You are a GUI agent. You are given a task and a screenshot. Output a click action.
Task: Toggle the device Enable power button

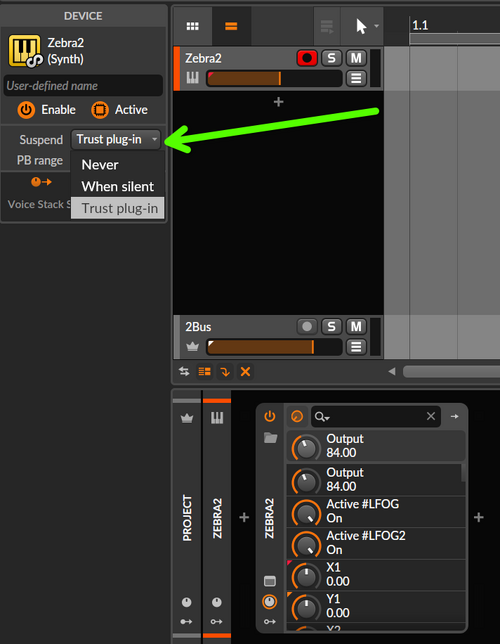click(26, 110)
